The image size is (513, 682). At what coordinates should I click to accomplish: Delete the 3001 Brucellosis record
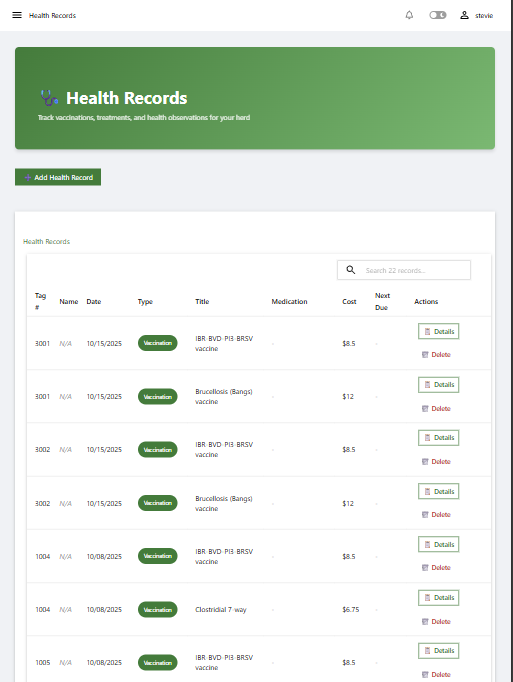click(x=436, y=408)
